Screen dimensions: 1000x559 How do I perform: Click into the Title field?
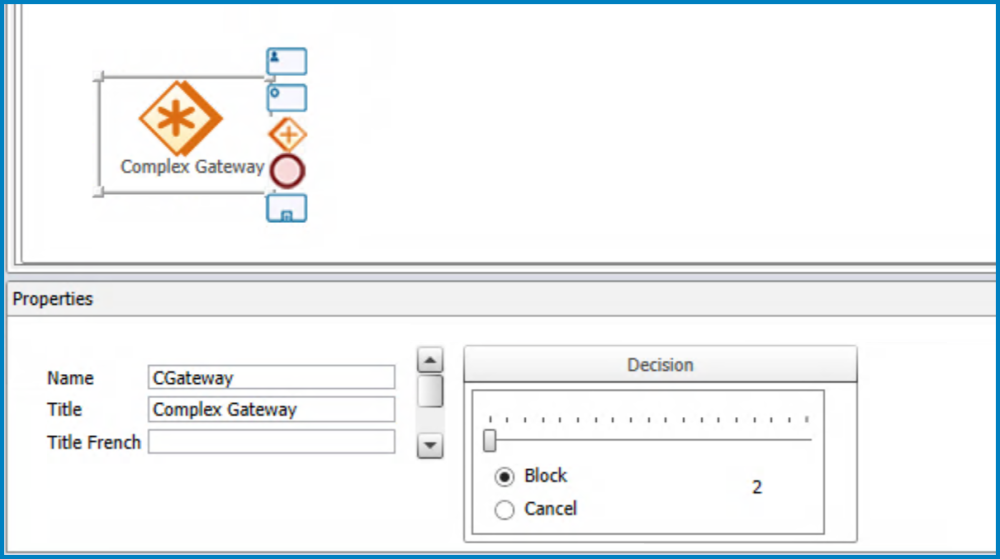[271, 409]
